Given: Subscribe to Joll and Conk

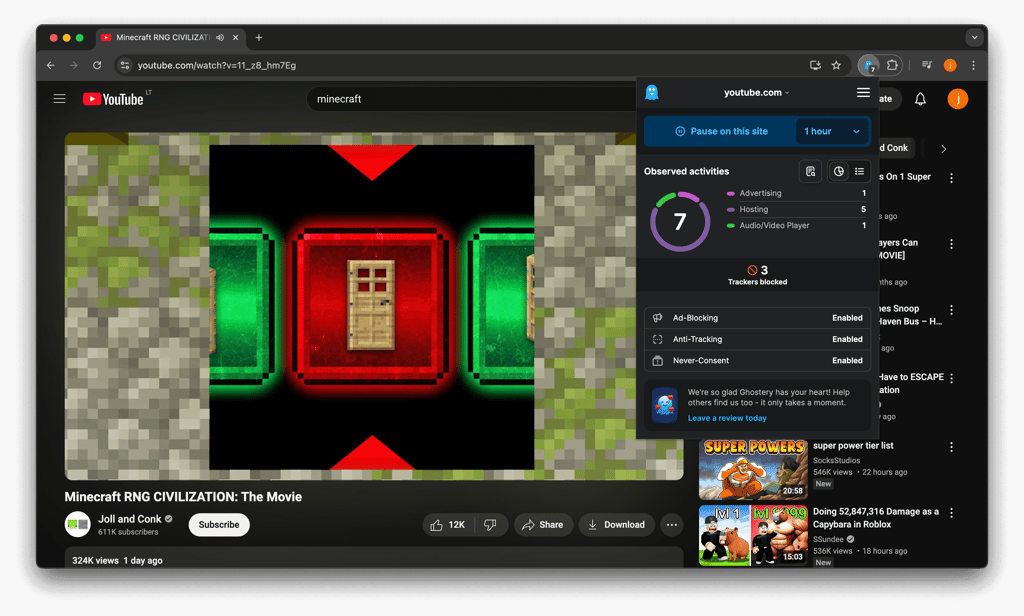Looking at the screenshot, I should [219, 525].
